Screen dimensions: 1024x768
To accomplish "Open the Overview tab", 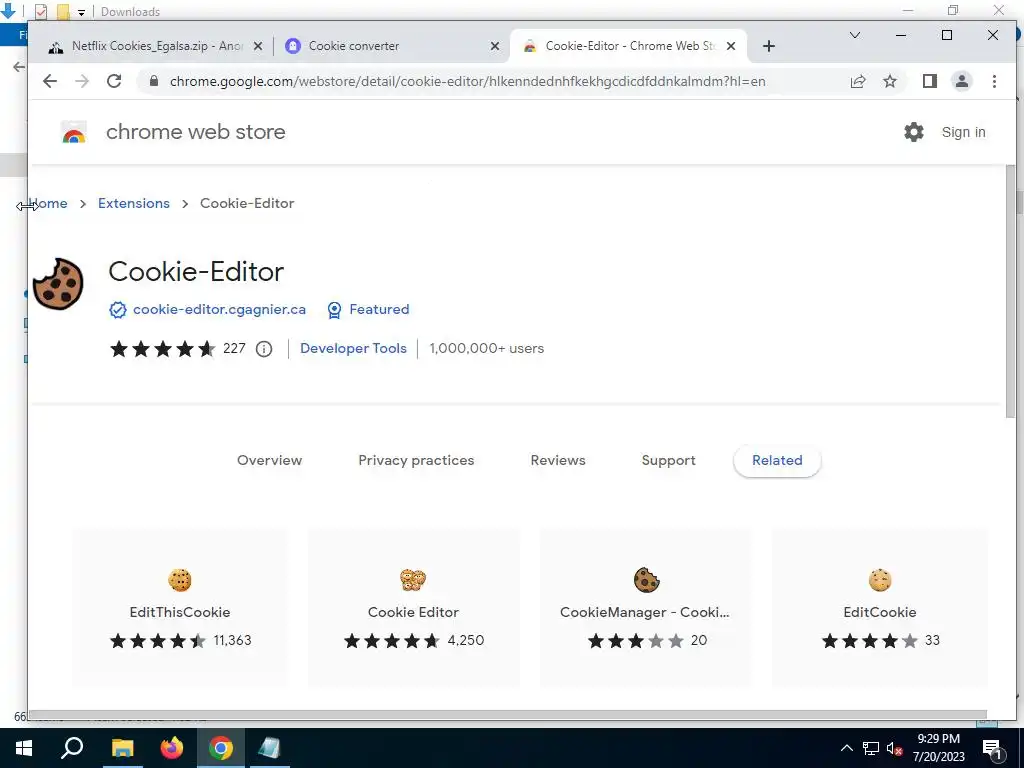I will (270, 460).
